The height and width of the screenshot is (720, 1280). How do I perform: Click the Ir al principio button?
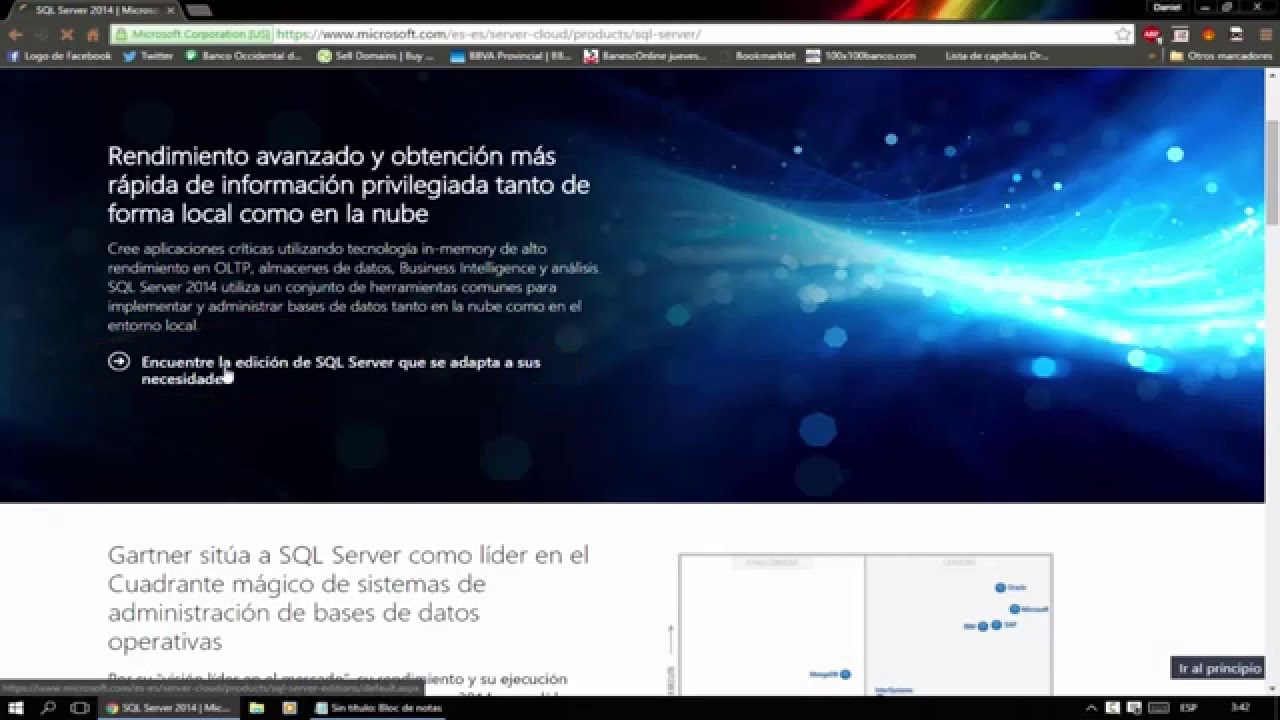1219,668
